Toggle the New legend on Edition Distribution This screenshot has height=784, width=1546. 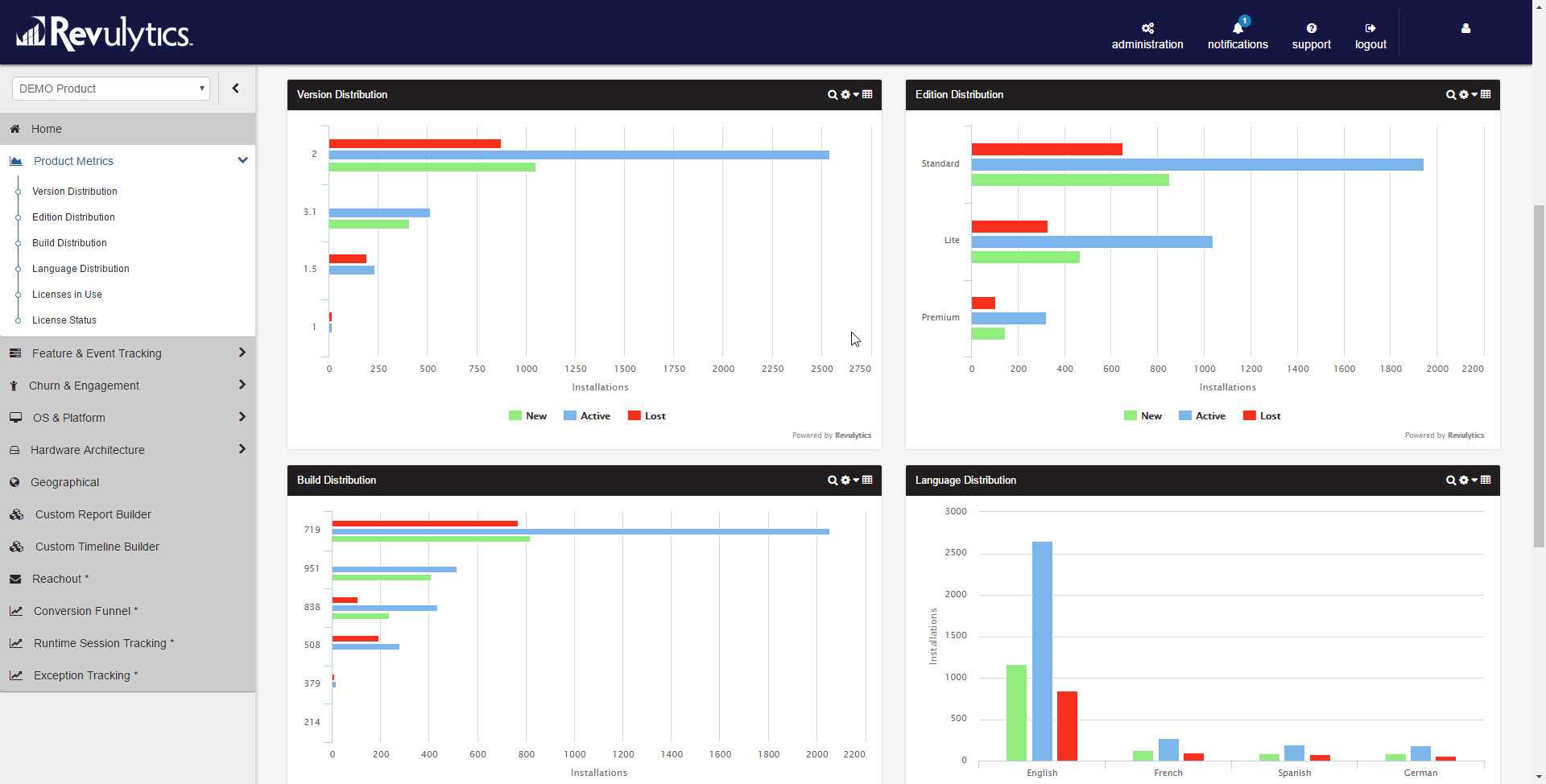pos(1143,415)
